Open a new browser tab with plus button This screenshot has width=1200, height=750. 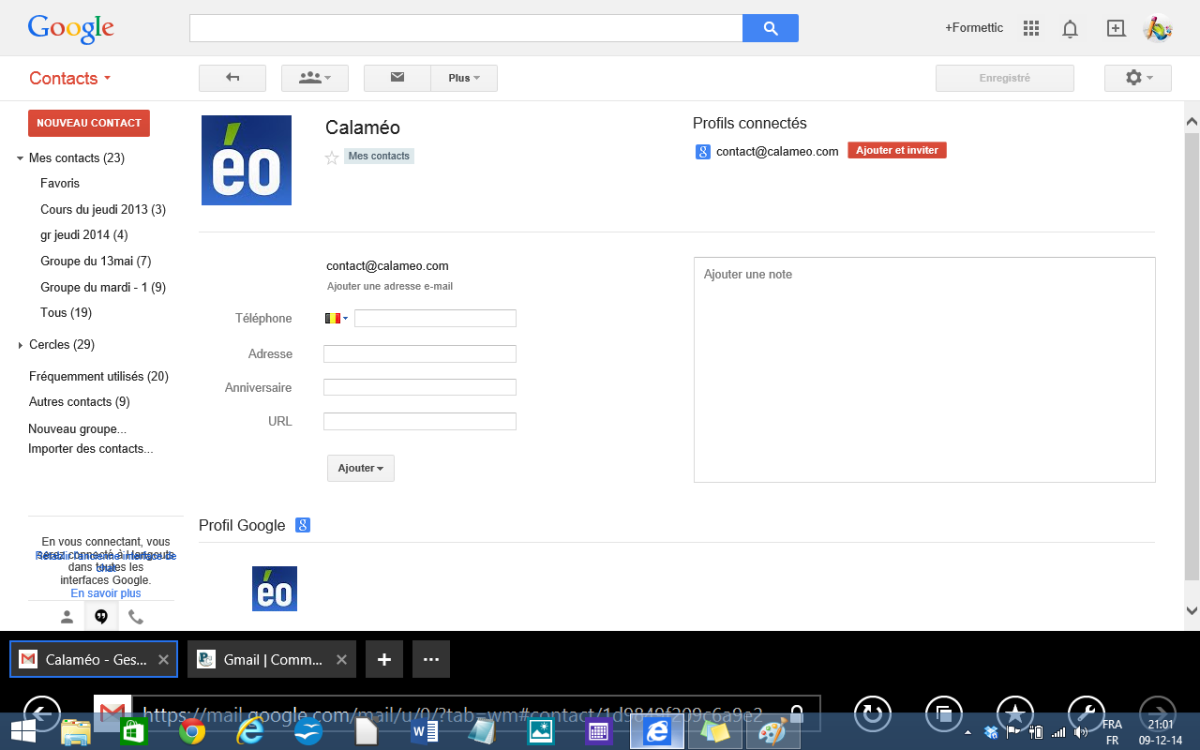click(384, 659)
